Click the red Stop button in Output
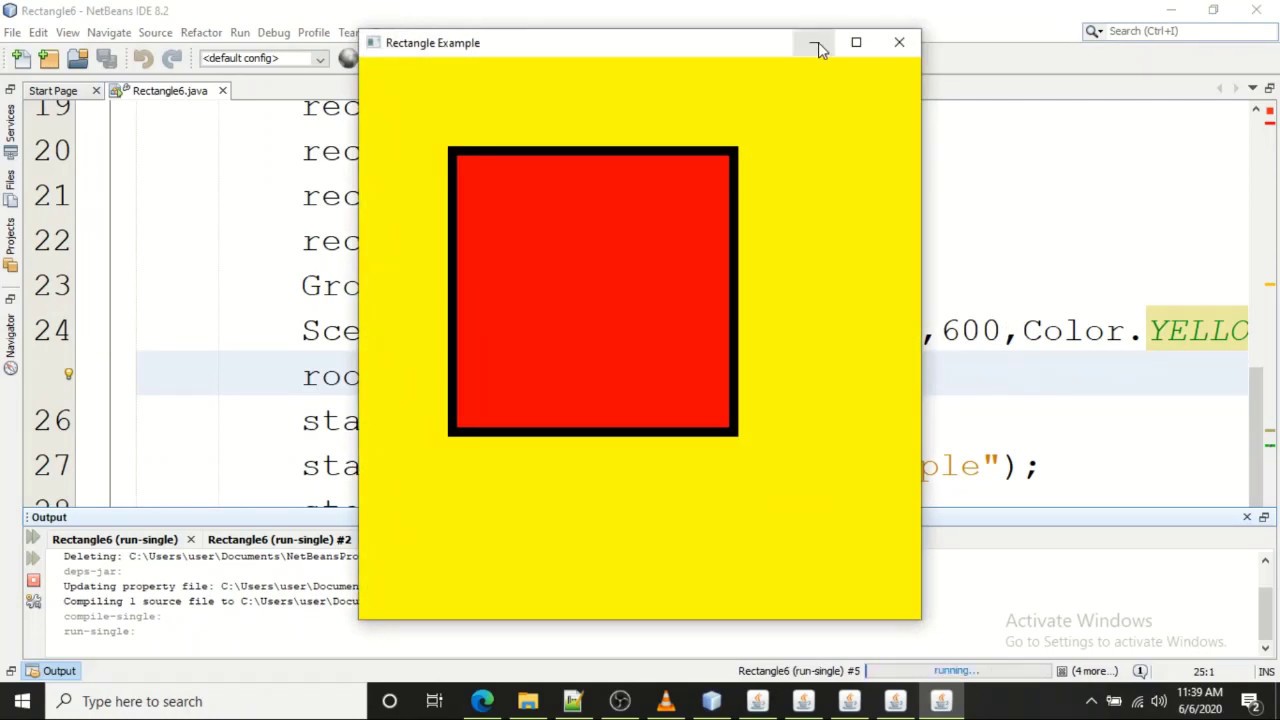The height and width of the screenshot is (720, 1280). click(33, 580)
